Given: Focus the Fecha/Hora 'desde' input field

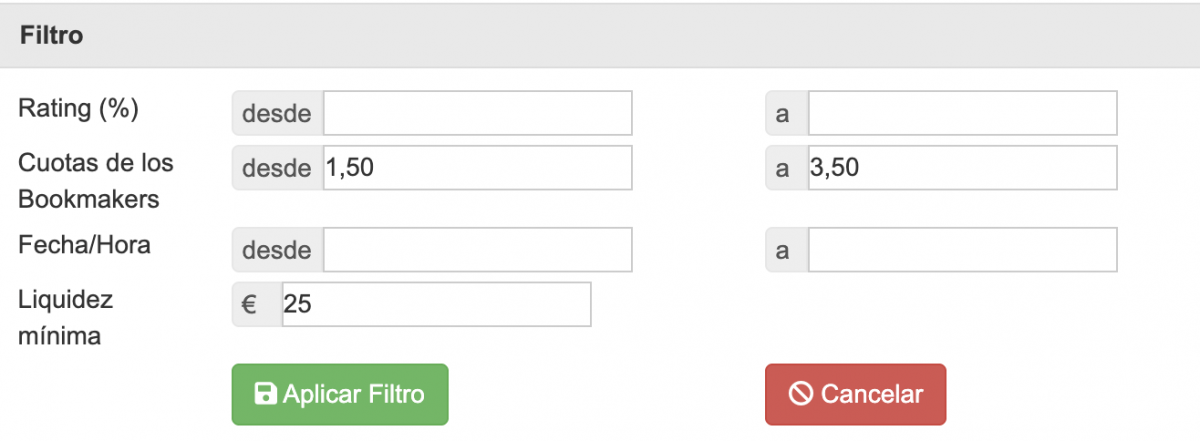Looking at the screenshot, I should pyautogui.click(x=477, y=250).
